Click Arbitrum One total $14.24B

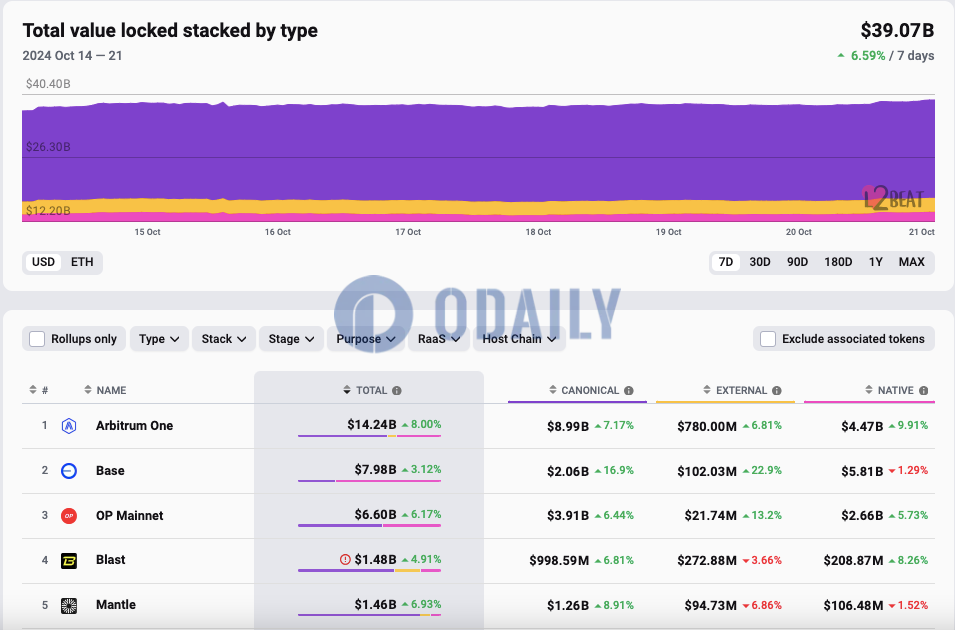(372, 425)
